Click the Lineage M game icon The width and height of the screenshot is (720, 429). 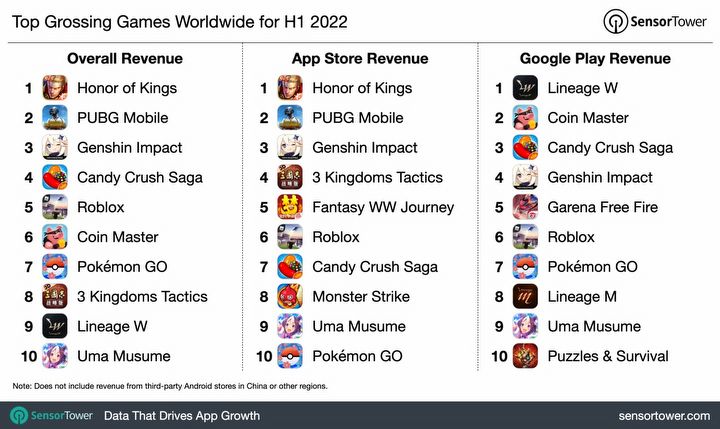pos(526,296)
